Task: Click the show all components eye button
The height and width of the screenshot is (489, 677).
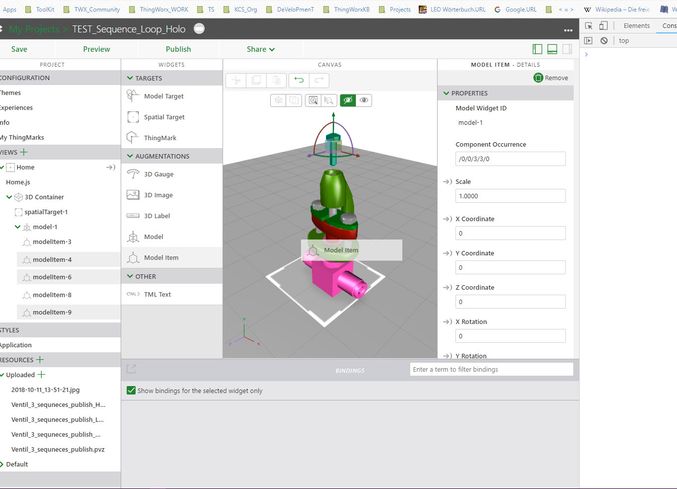Action: pyautogui.click(x=364, y=101)
